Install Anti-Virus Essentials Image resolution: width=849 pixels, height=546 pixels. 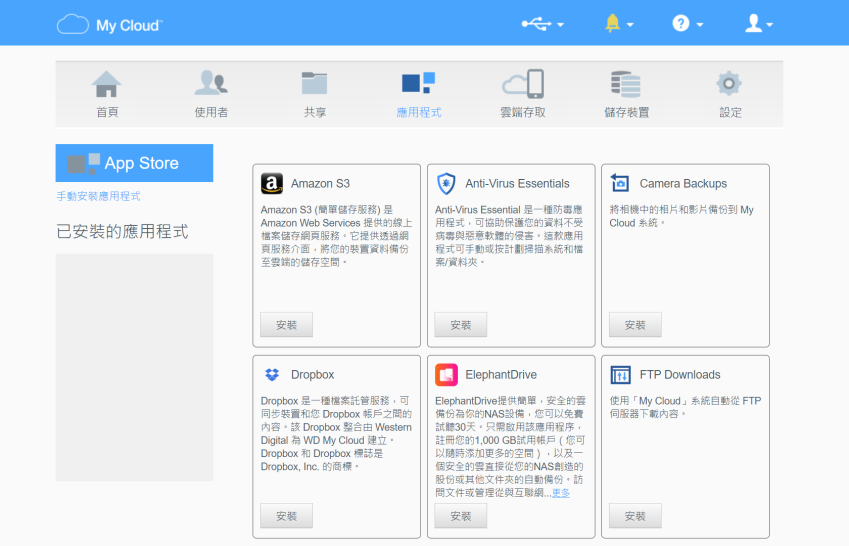point(461,324)
